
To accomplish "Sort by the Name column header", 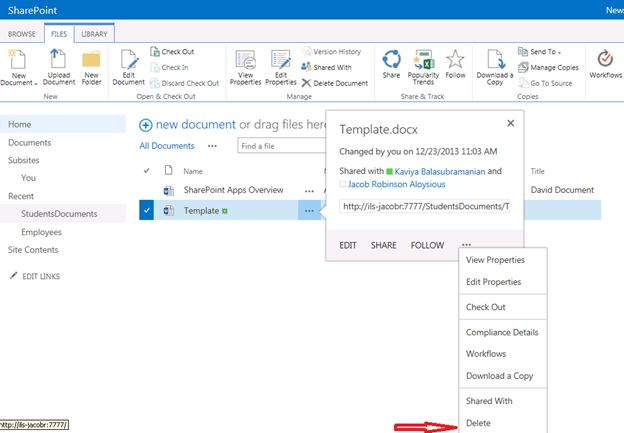I will point(193,172).
